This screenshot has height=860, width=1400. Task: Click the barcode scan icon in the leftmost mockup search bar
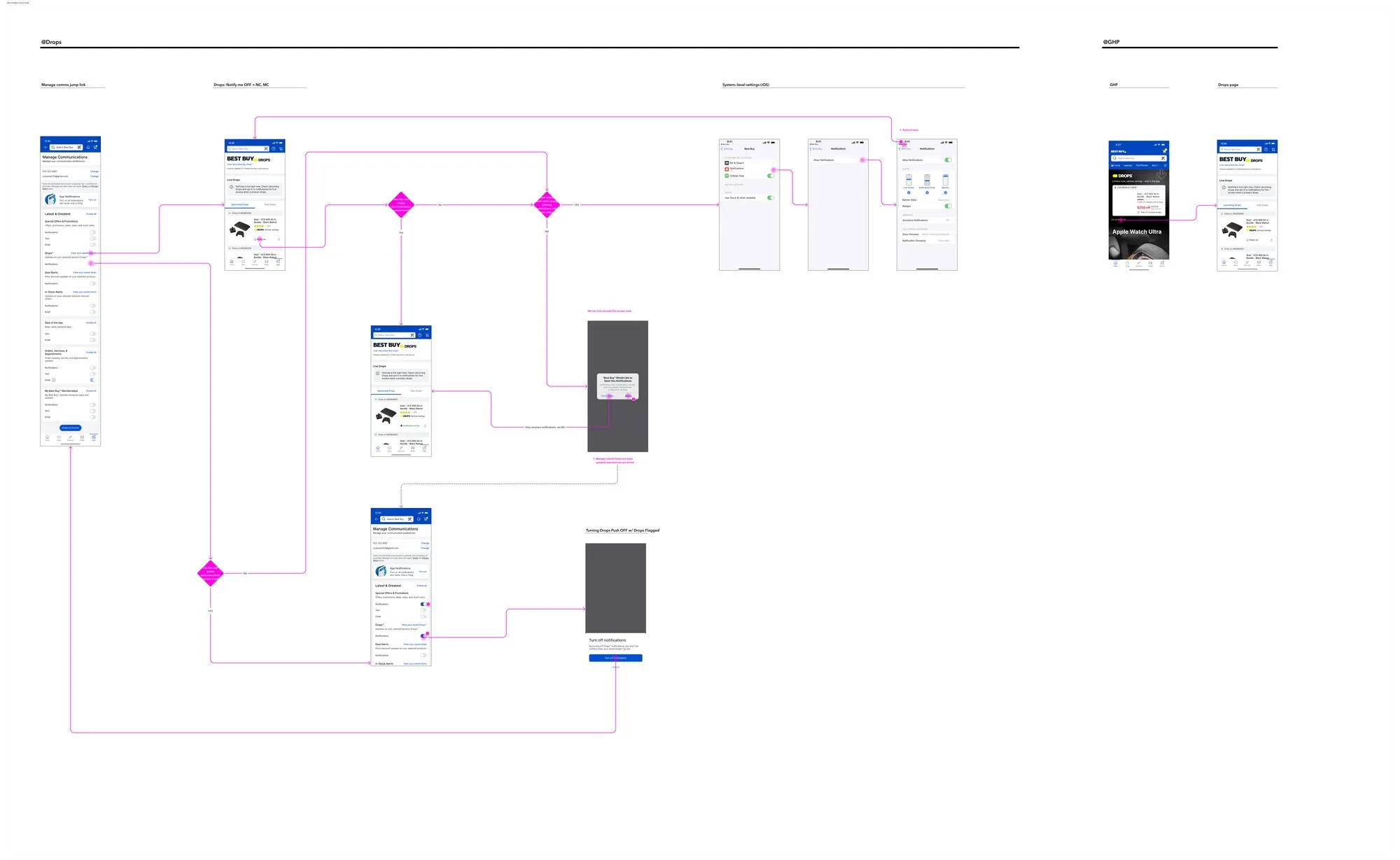[x=80, y=148]
